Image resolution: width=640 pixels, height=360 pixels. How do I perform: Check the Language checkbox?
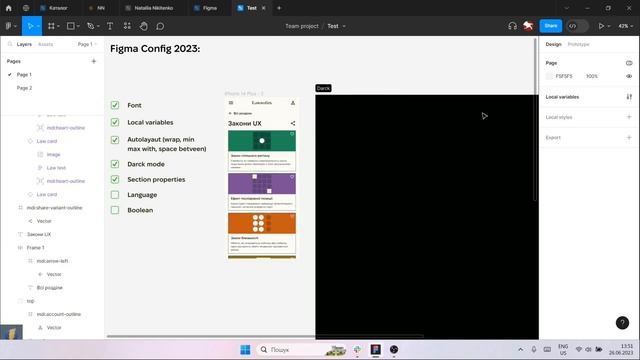coord(115,195)
